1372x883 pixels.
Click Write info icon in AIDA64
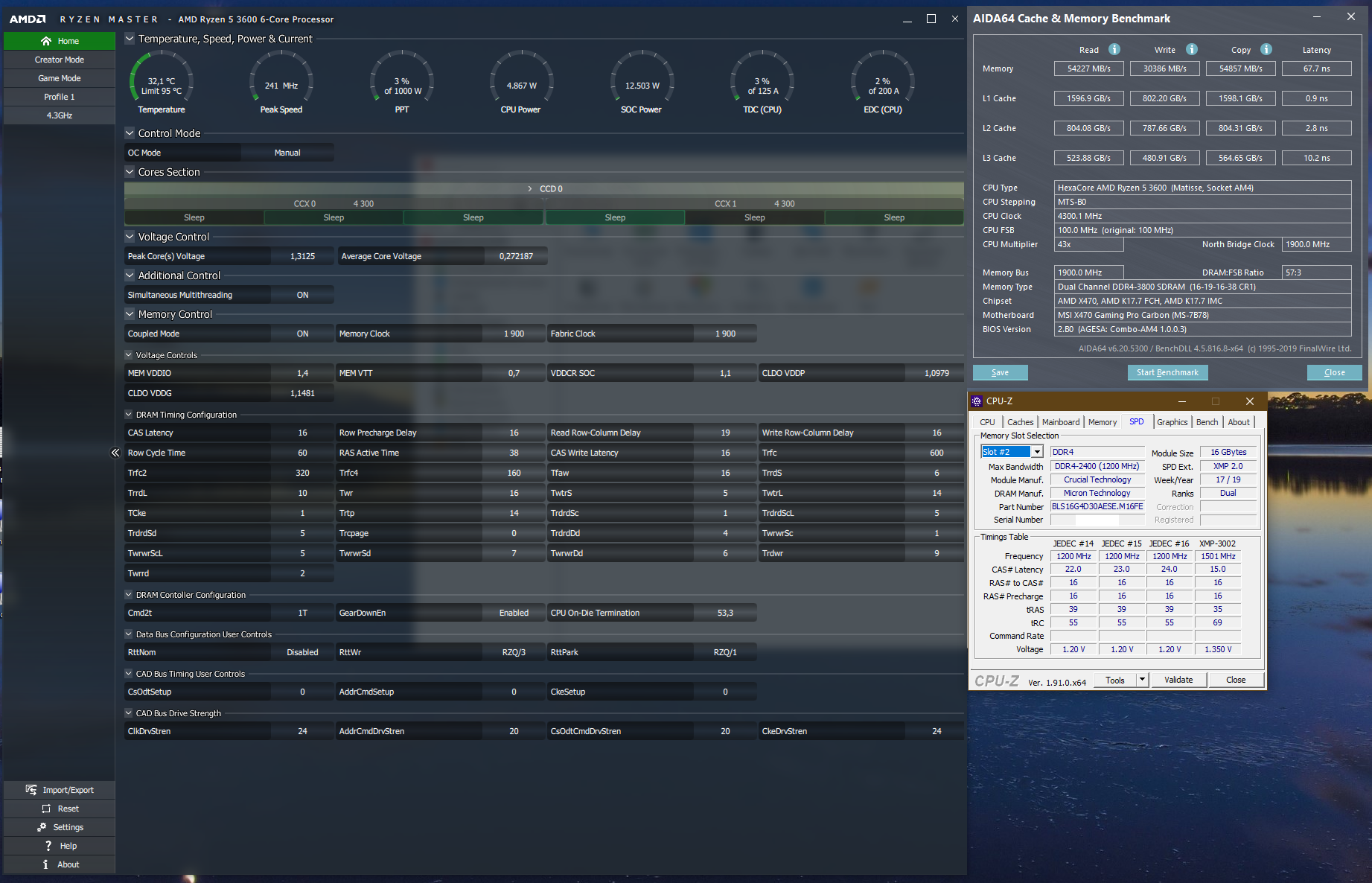(x=1192, y=49)
